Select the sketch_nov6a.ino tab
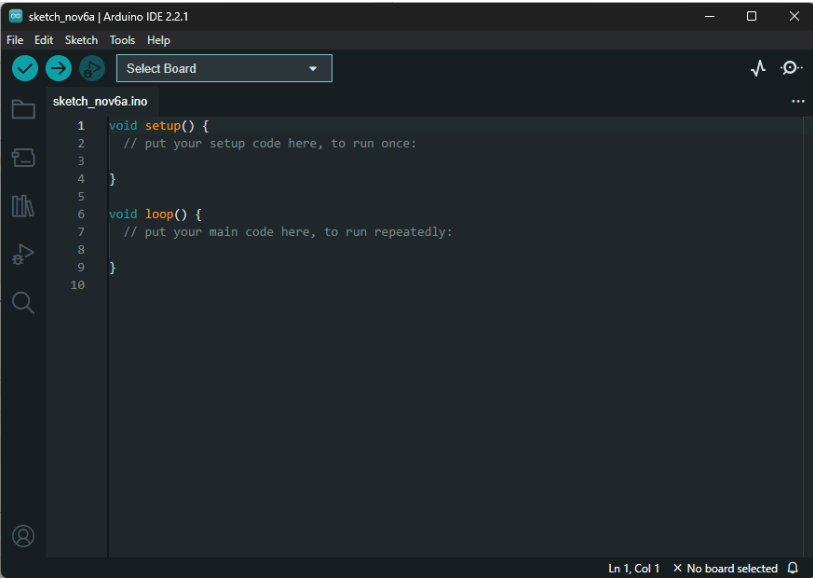Viewport: 813px width, 579px height. [100, 101]
